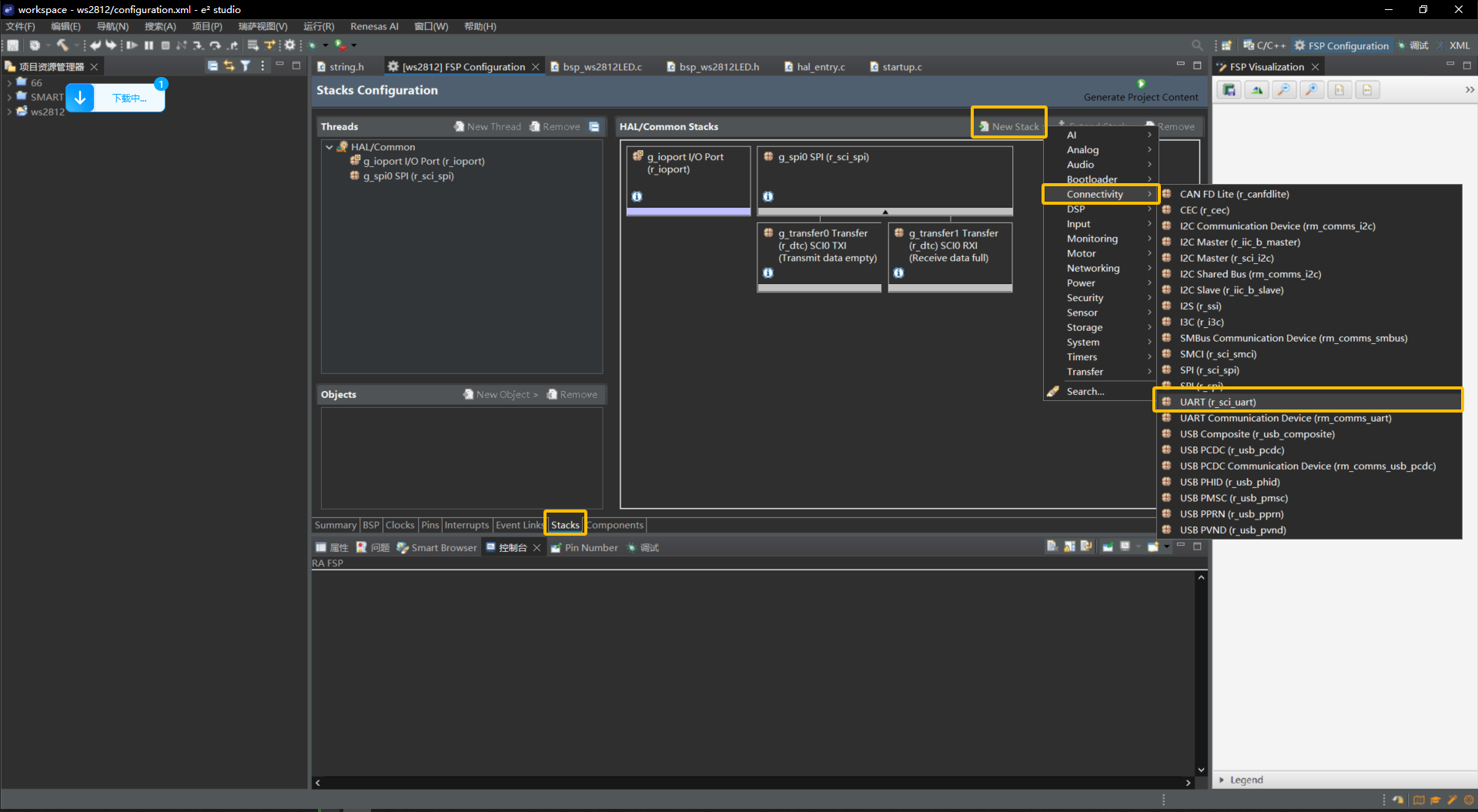Open the Connectivity submenu
The width and height of the screenshot is (1478, 812).
(1101, 194)
